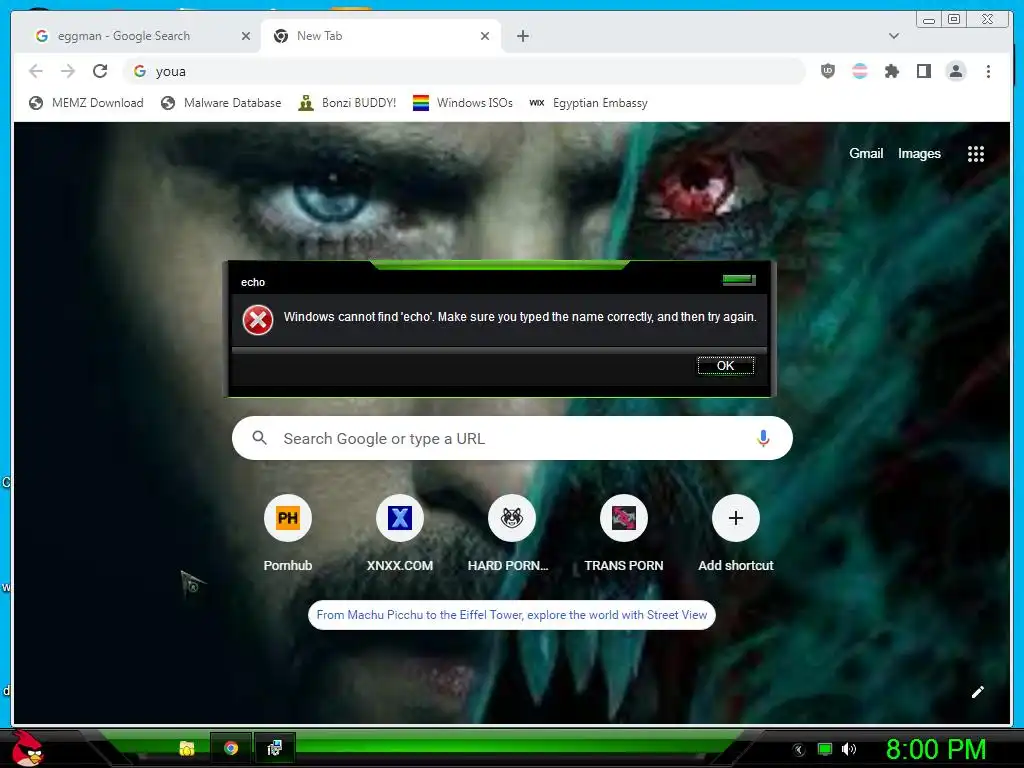Start voice search with microphone icon
This screenshot has height=768, width=1024.
click(x=763, y=438)
